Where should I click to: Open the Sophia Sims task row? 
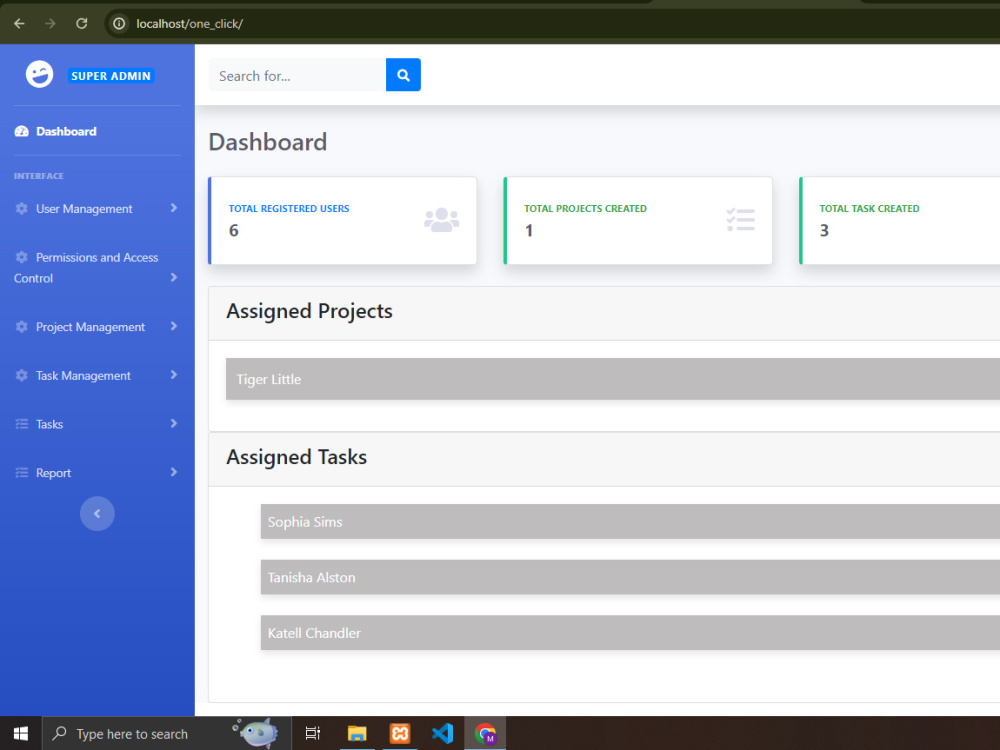(x=630, y=522)
